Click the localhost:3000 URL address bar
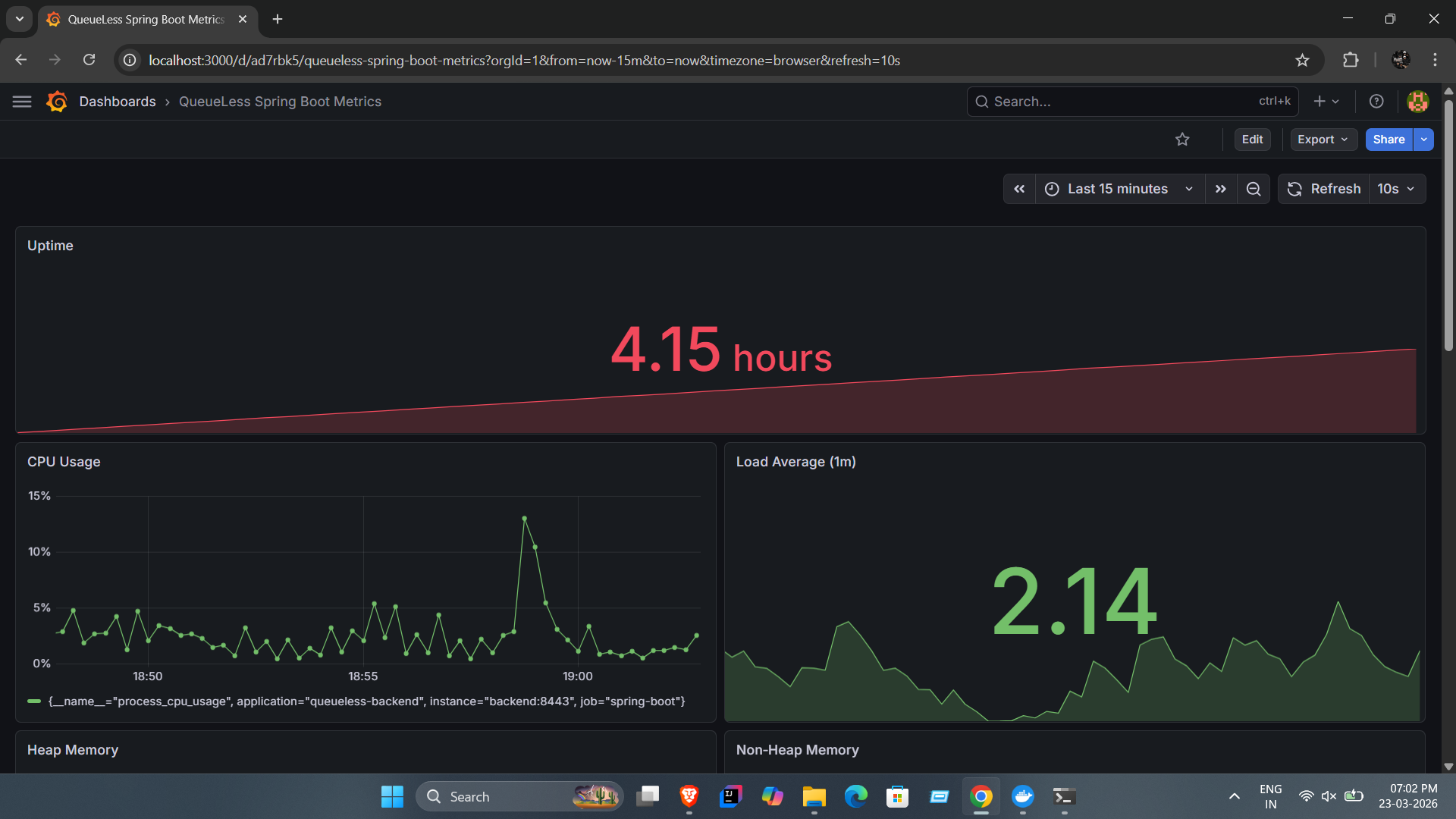 [x=524, y=60]
